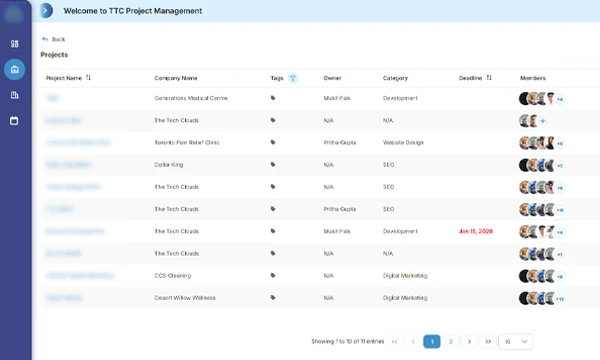
Task: Go back using the Back link
Action: [x=54, y=39]
